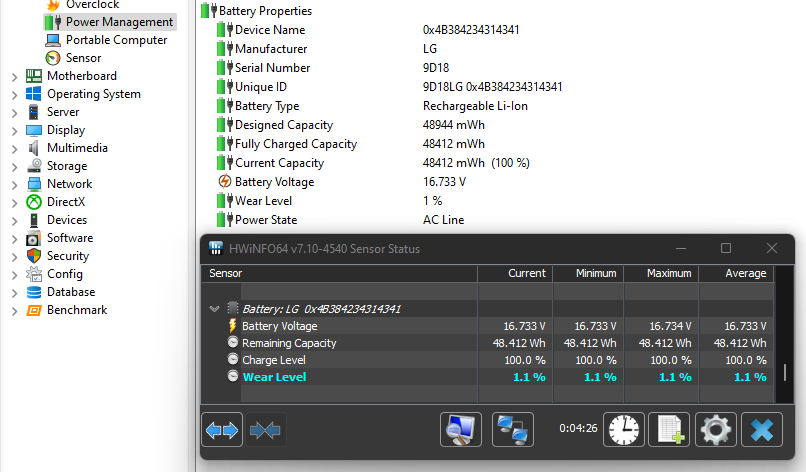This screenshot has height=472, width=806.
Task: Click the Serial Number value 9D18
Action: coord(436,68)
